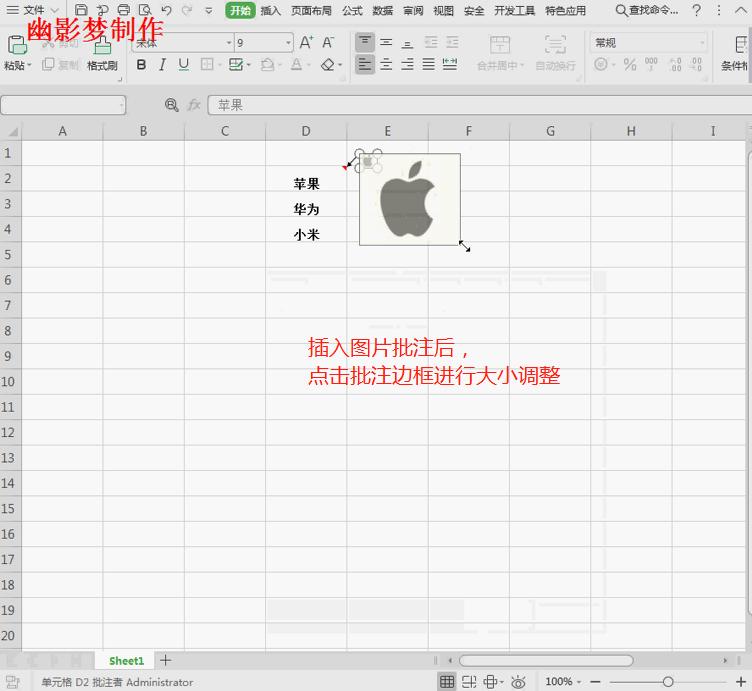Toggle Bold formatting
752x691 pixels.
point(141,64)
